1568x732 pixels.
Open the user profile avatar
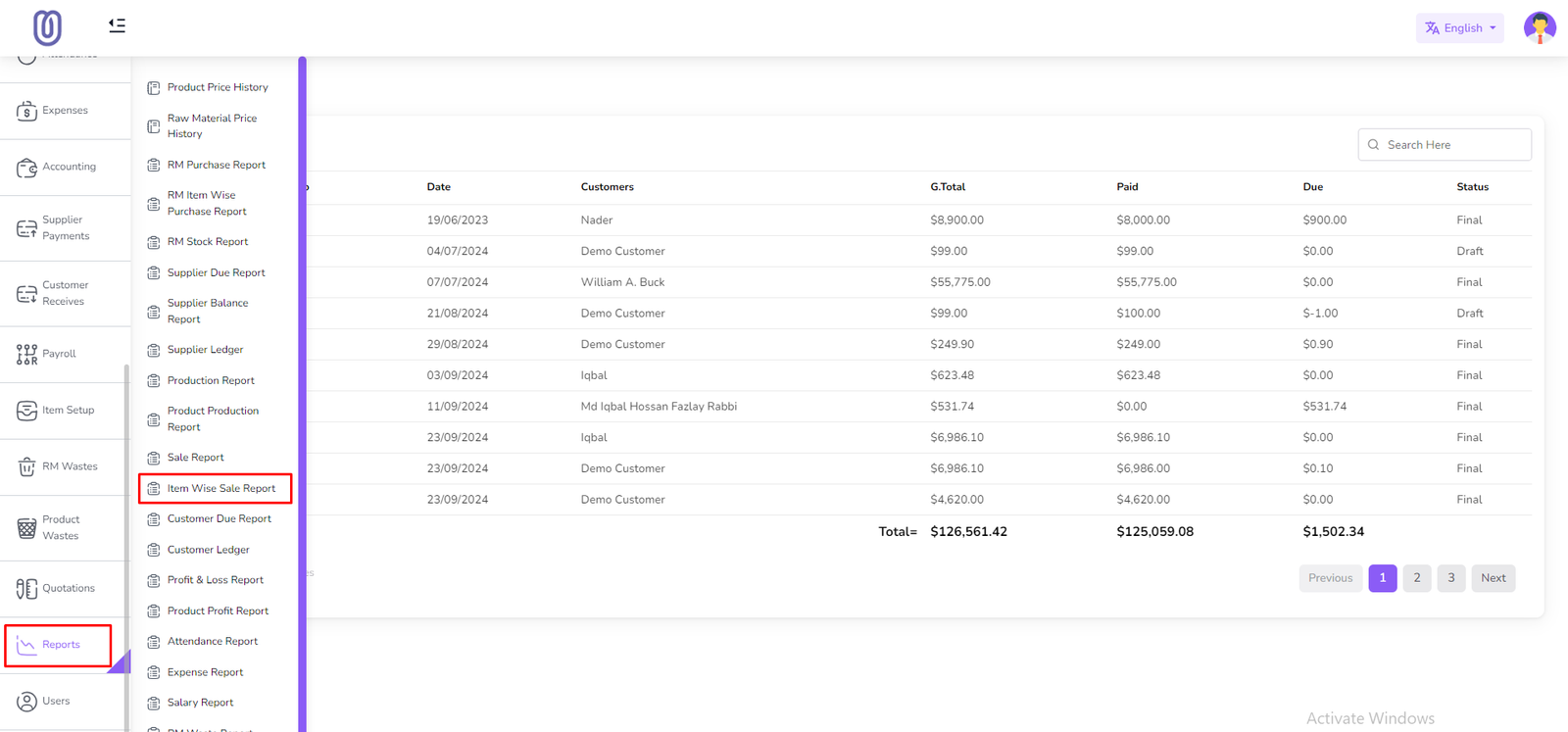(1539, 27)
